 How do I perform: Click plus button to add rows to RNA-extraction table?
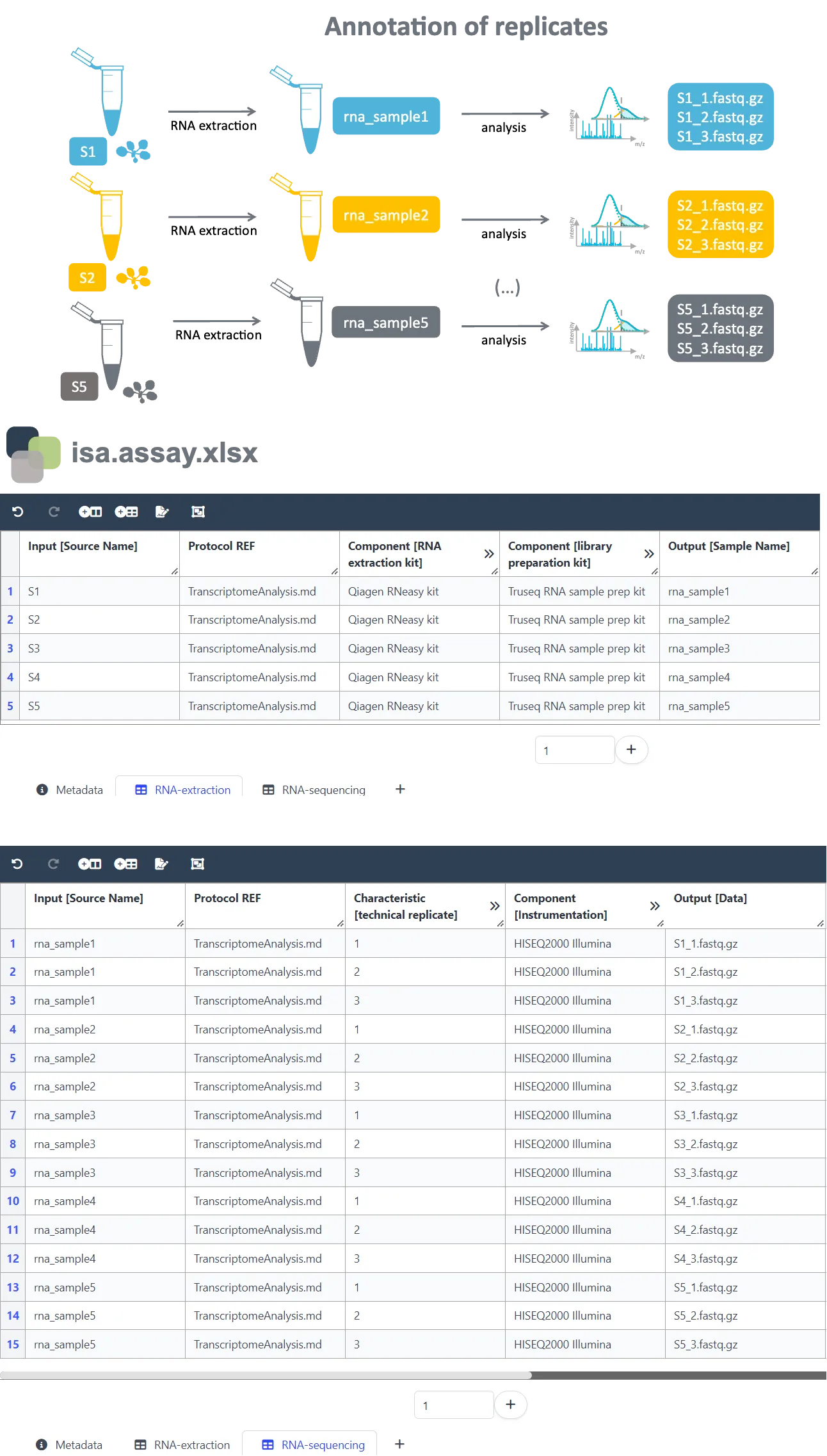[631, 750]
